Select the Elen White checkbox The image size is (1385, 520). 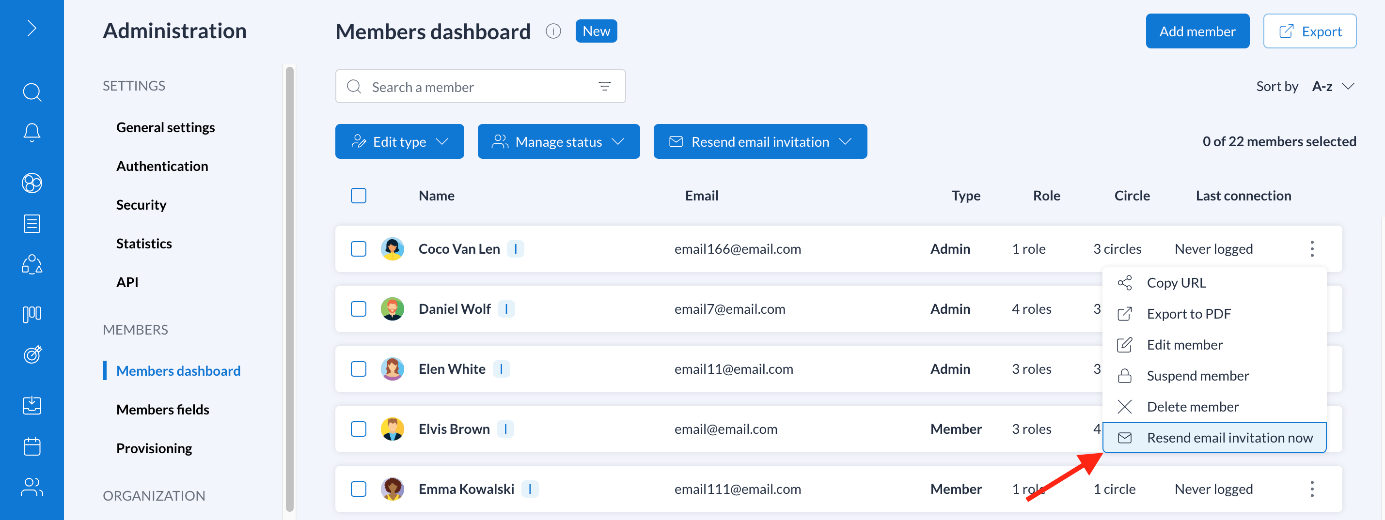(359, 369)
